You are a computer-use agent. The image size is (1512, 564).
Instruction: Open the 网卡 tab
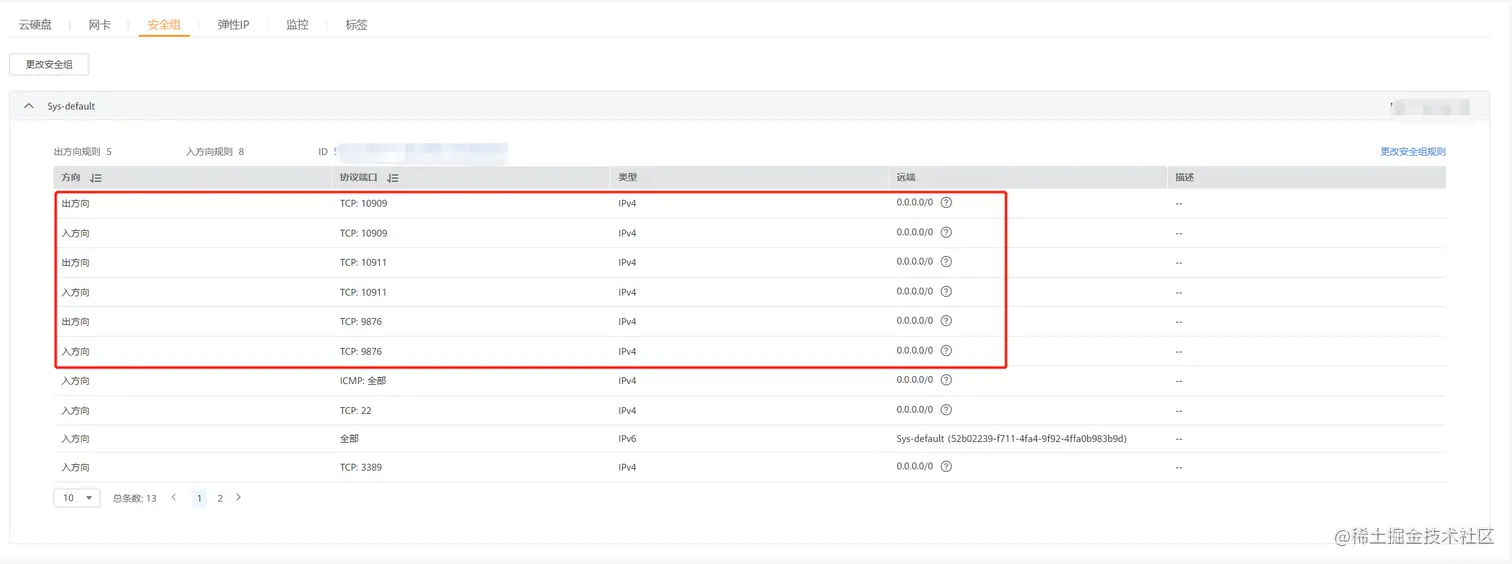click(x=100, y=24)
